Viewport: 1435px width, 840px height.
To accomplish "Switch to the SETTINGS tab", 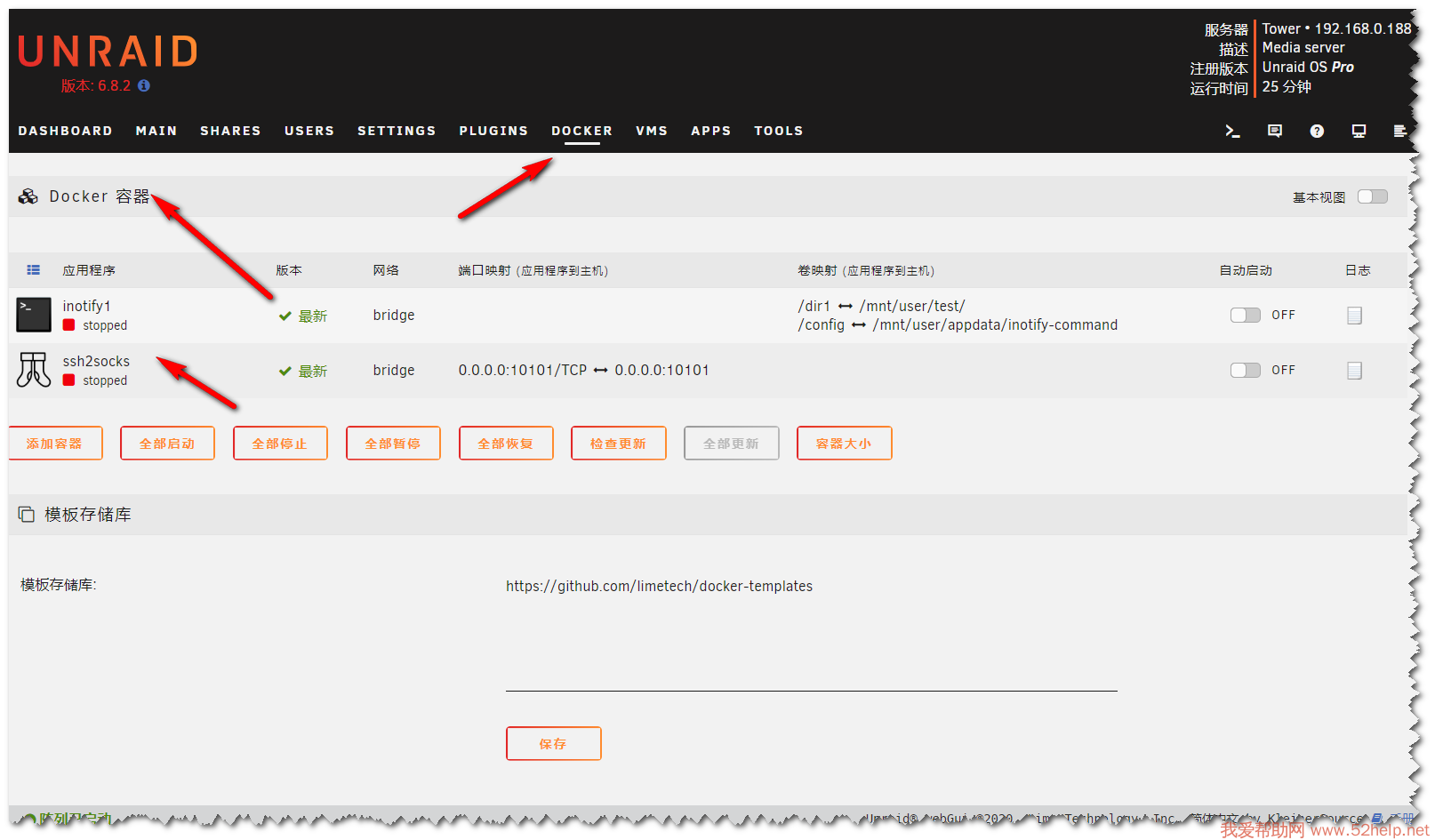I will coord(397,131).
